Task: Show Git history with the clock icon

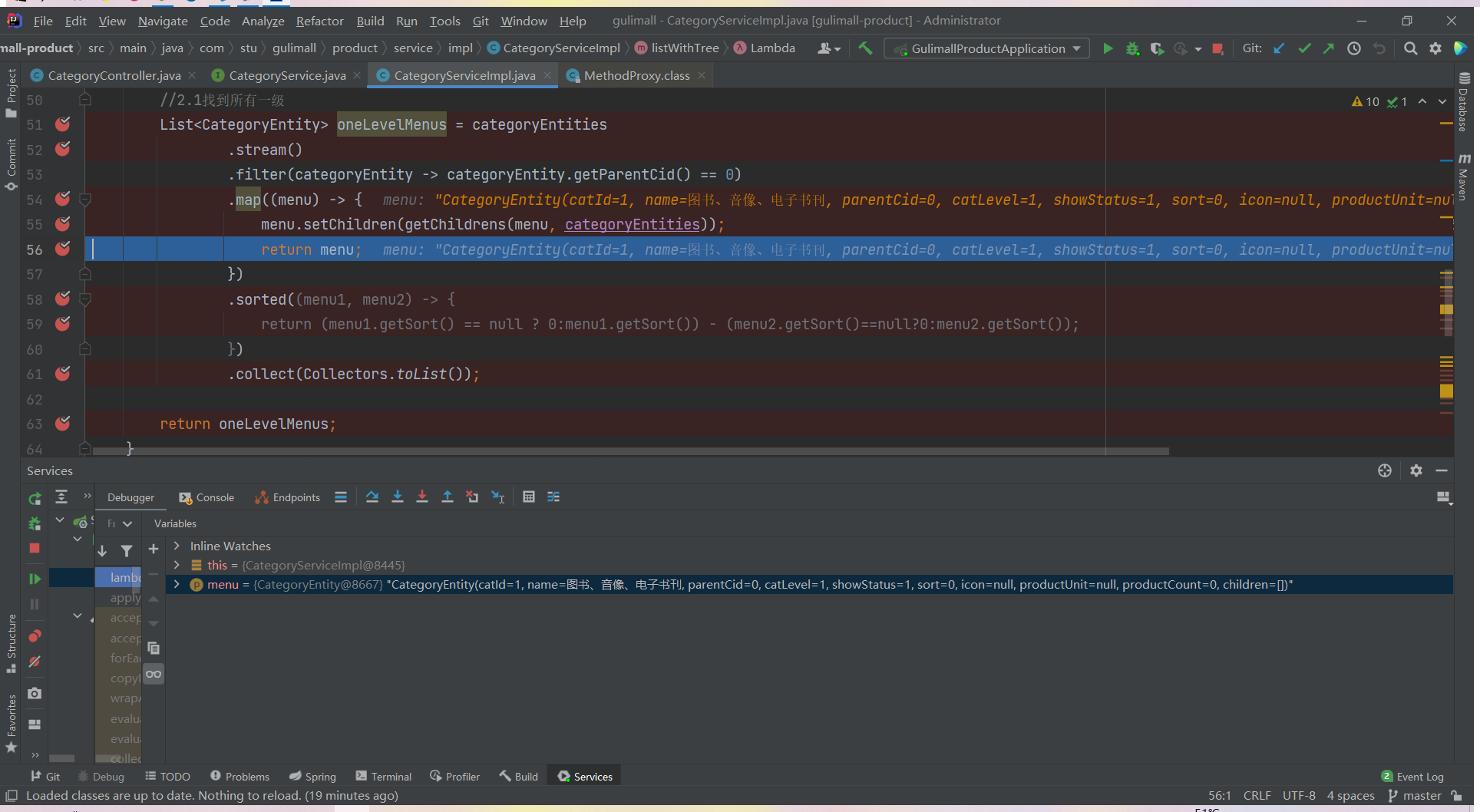Action: pyautogui.click(x=1354, y=48)
